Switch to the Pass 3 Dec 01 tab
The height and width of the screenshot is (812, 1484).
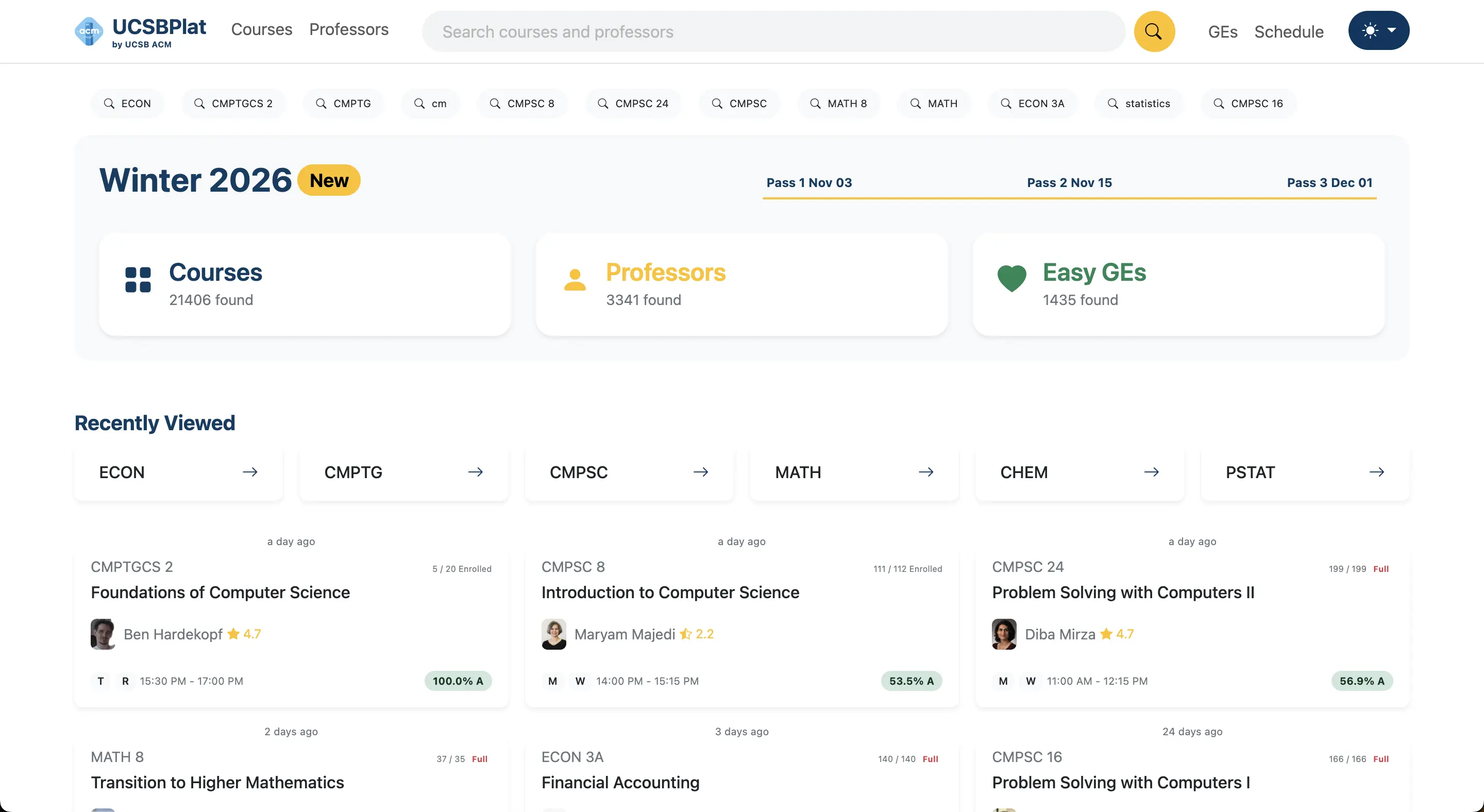(x=1329, y=182)
